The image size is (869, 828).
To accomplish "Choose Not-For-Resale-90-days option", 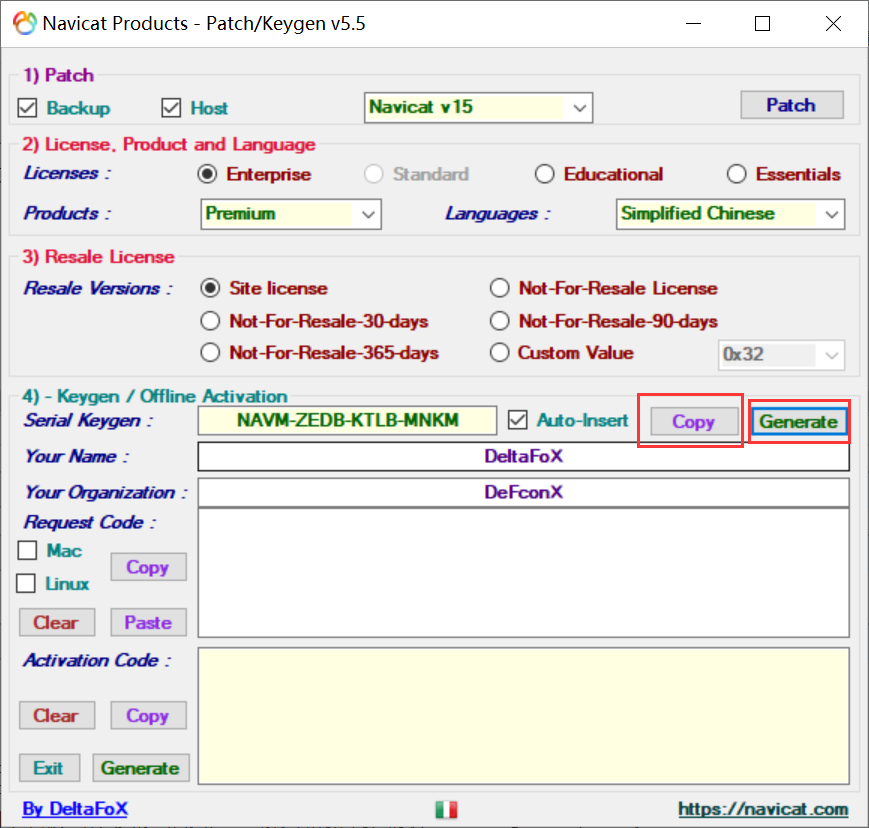I will point(499,321).
